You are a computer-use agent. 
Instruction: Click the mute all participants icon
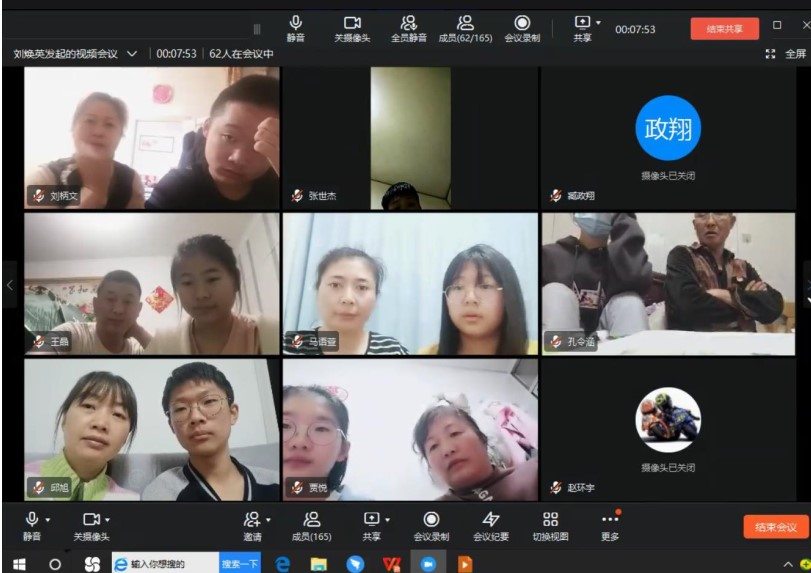(x=408, y=27)
